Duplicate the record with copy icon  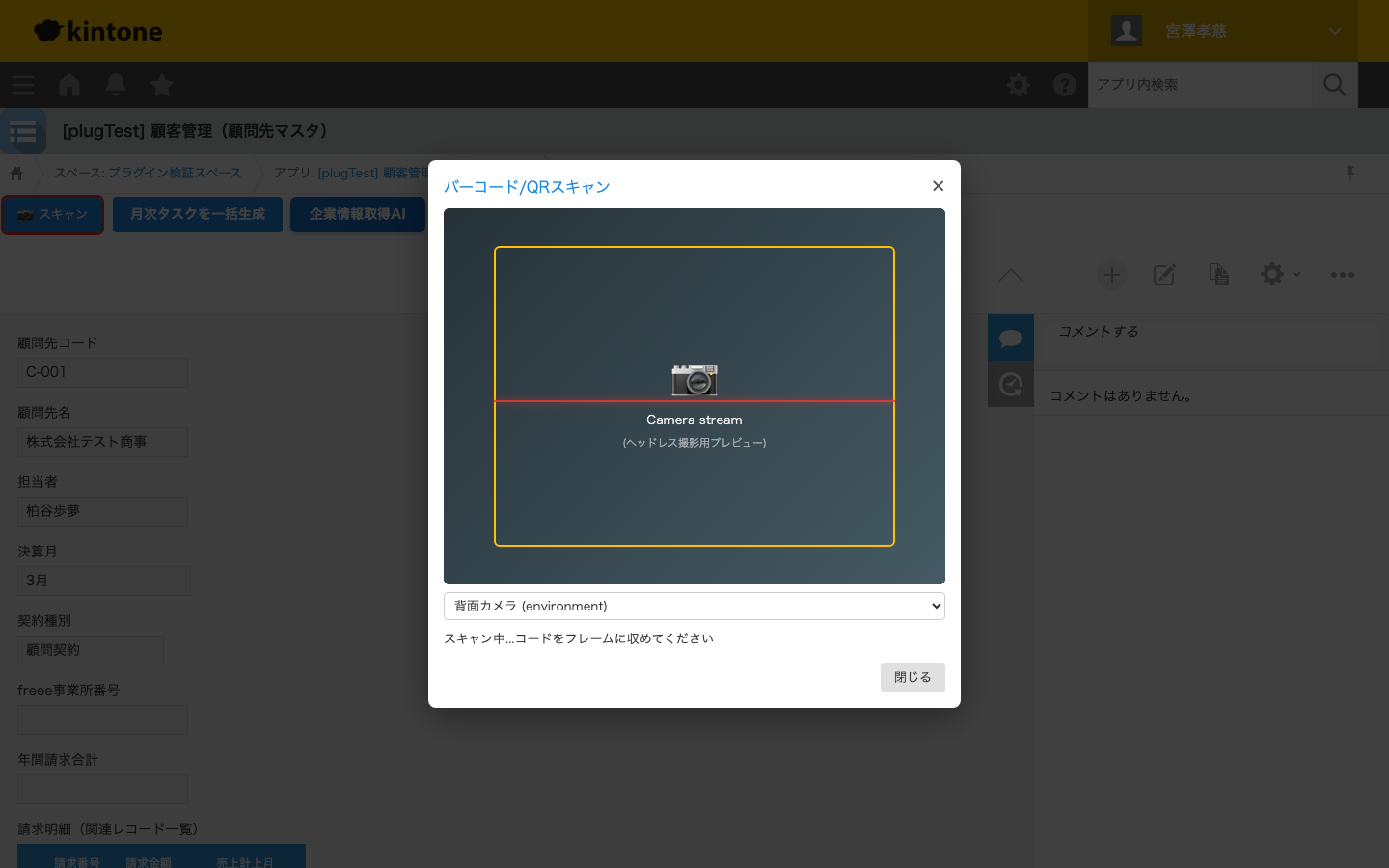click(1218, 275)
